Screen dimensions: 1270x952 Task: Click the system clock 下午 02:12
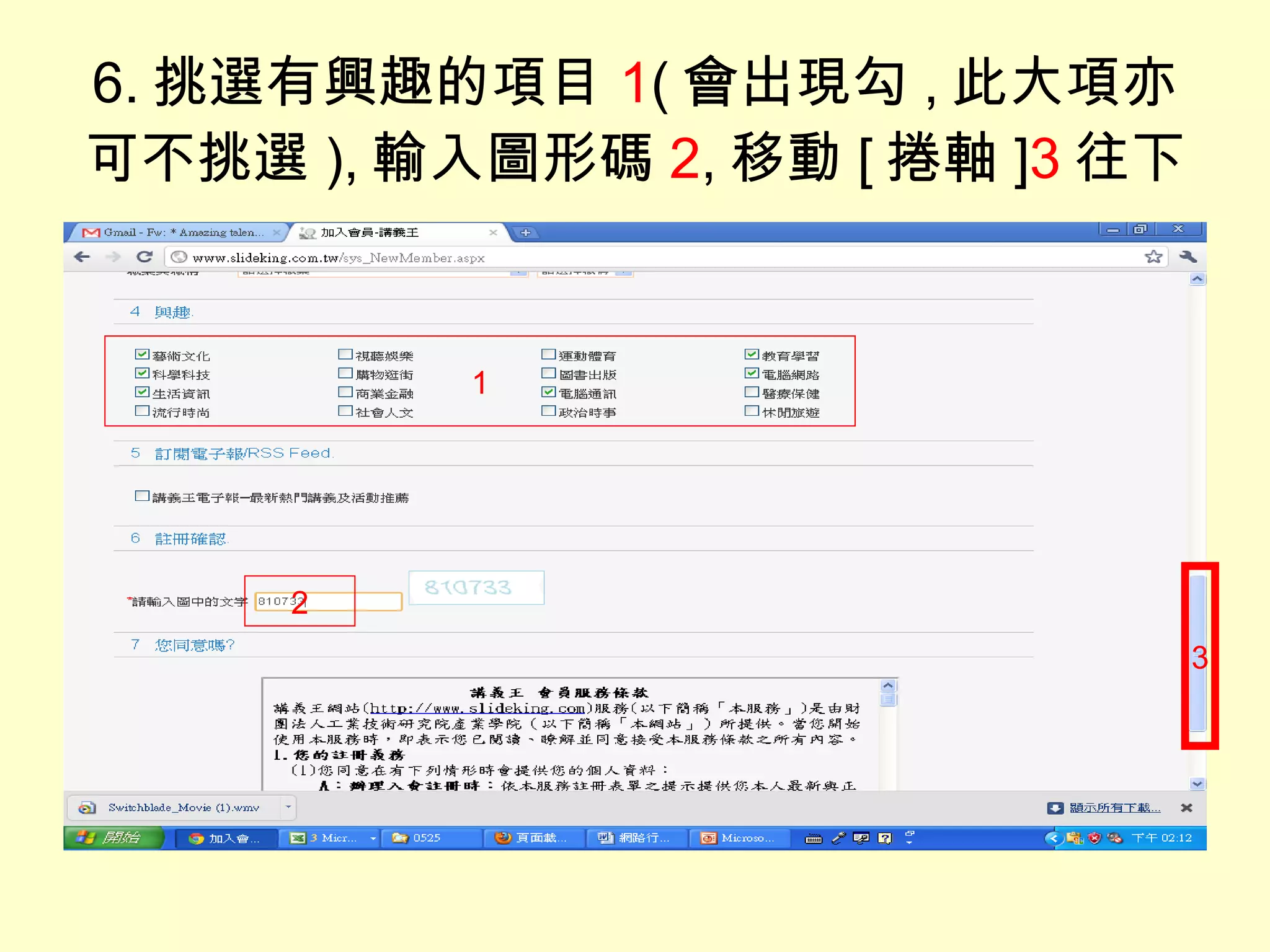pos(1161,839)
